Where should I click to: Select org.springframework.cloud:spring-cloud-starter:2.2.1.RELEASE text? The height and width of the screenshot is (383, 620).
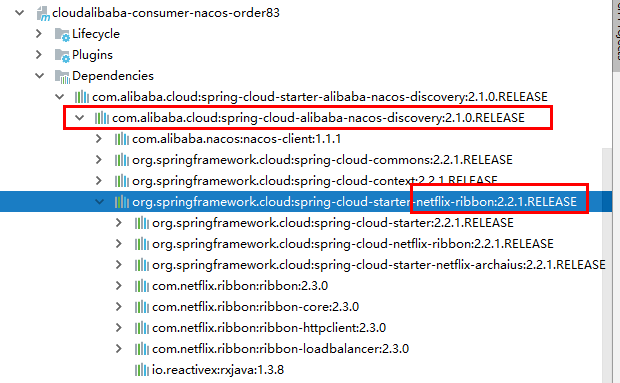333,223
